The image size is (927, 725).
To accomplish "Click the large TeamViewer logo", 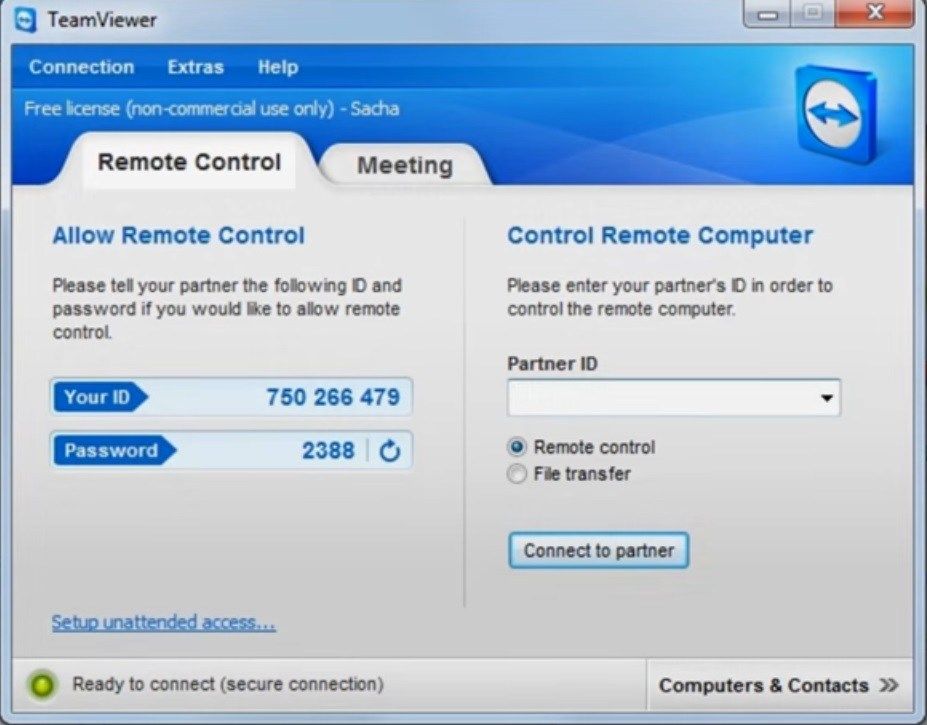I will [835, 114].
